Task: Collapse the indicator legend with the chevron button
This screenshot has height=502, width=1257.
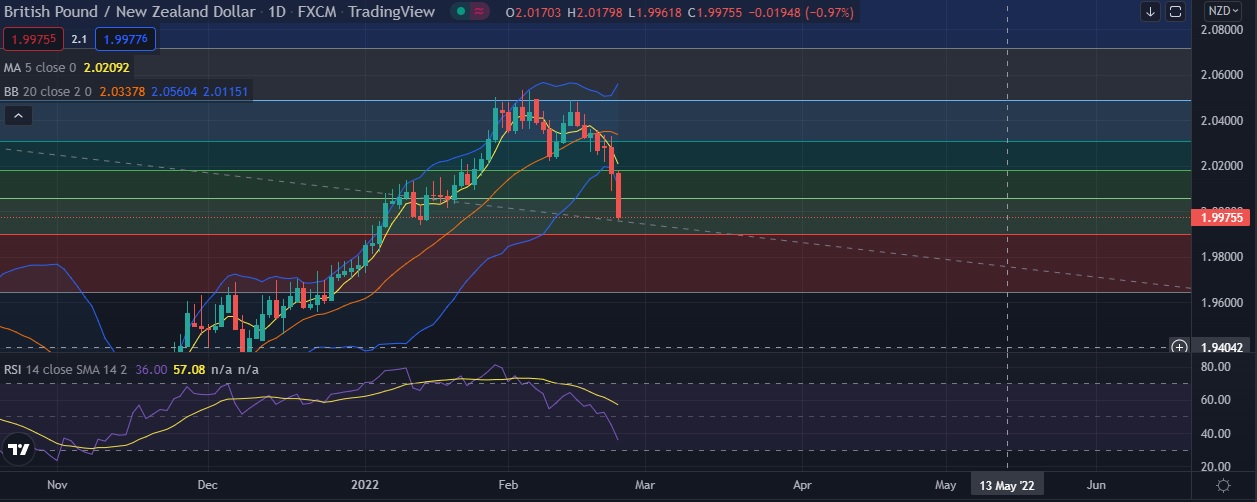Action: (18, 116)
